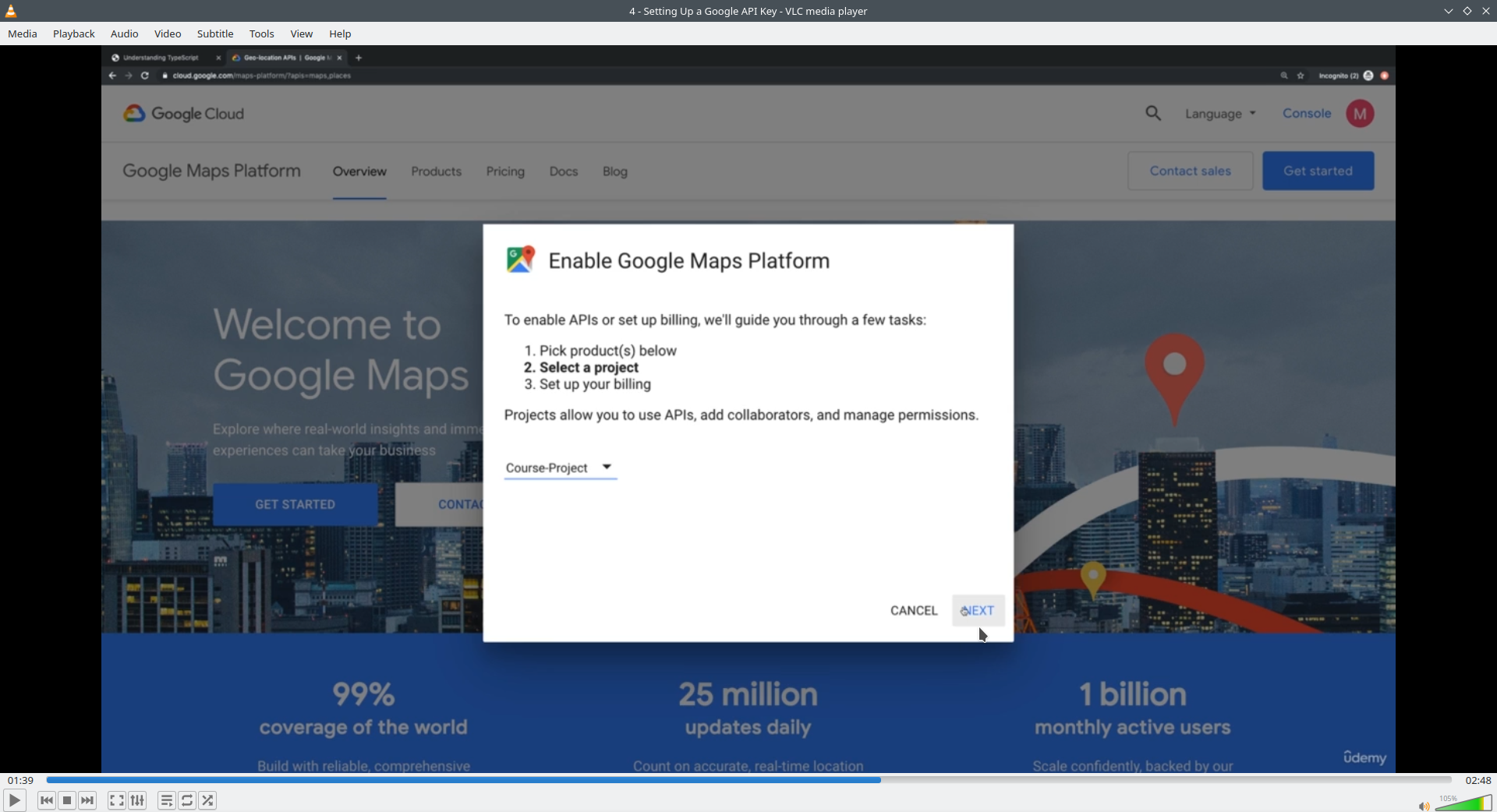Click the browser forward arrow
This screenshot has width=1497, height=812.
[129, 76]
